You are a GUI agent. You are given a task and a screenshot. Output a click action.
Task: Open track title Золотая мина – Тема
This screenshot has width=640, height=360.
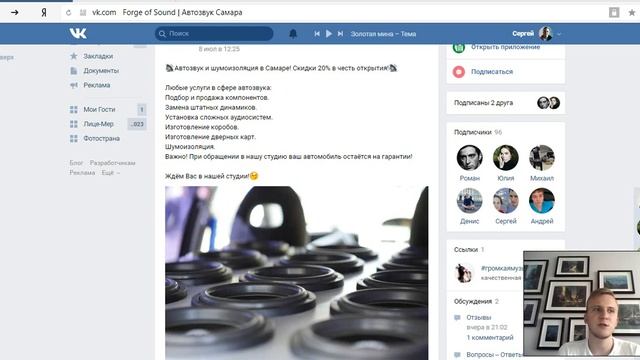click(x=383, y=34)
